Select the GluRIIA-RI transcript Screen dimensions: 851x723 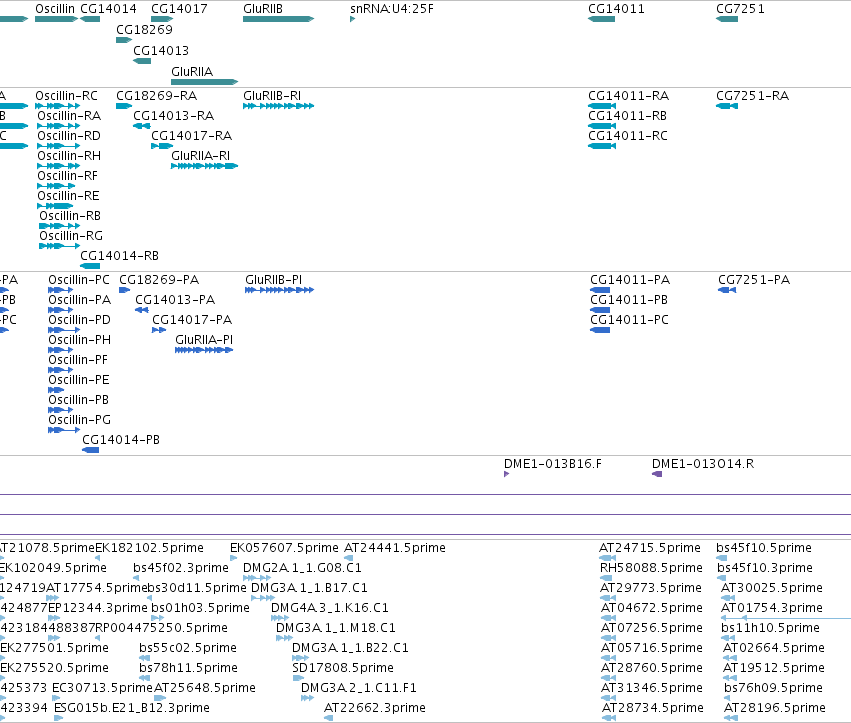point(205,166)
